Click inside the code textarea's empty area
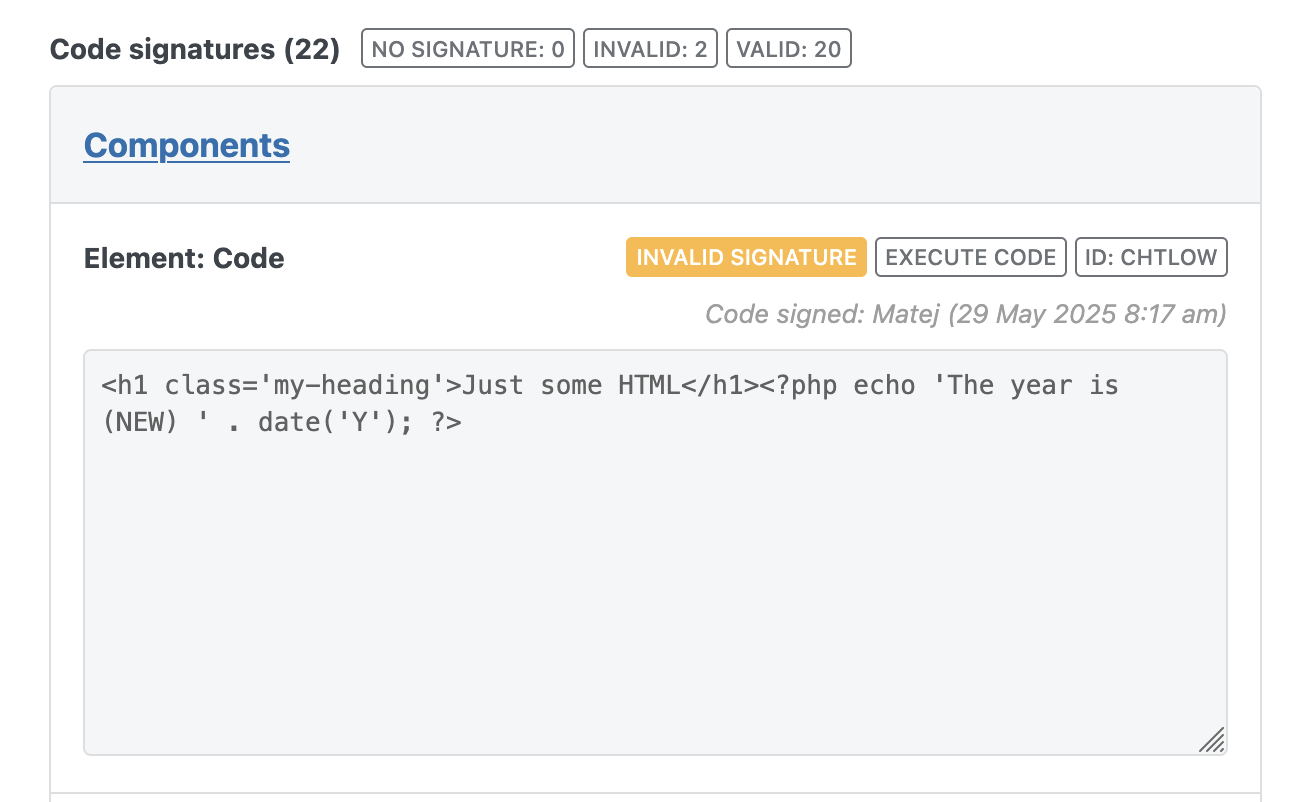1310x802 pixels. [x=655, y=590]
